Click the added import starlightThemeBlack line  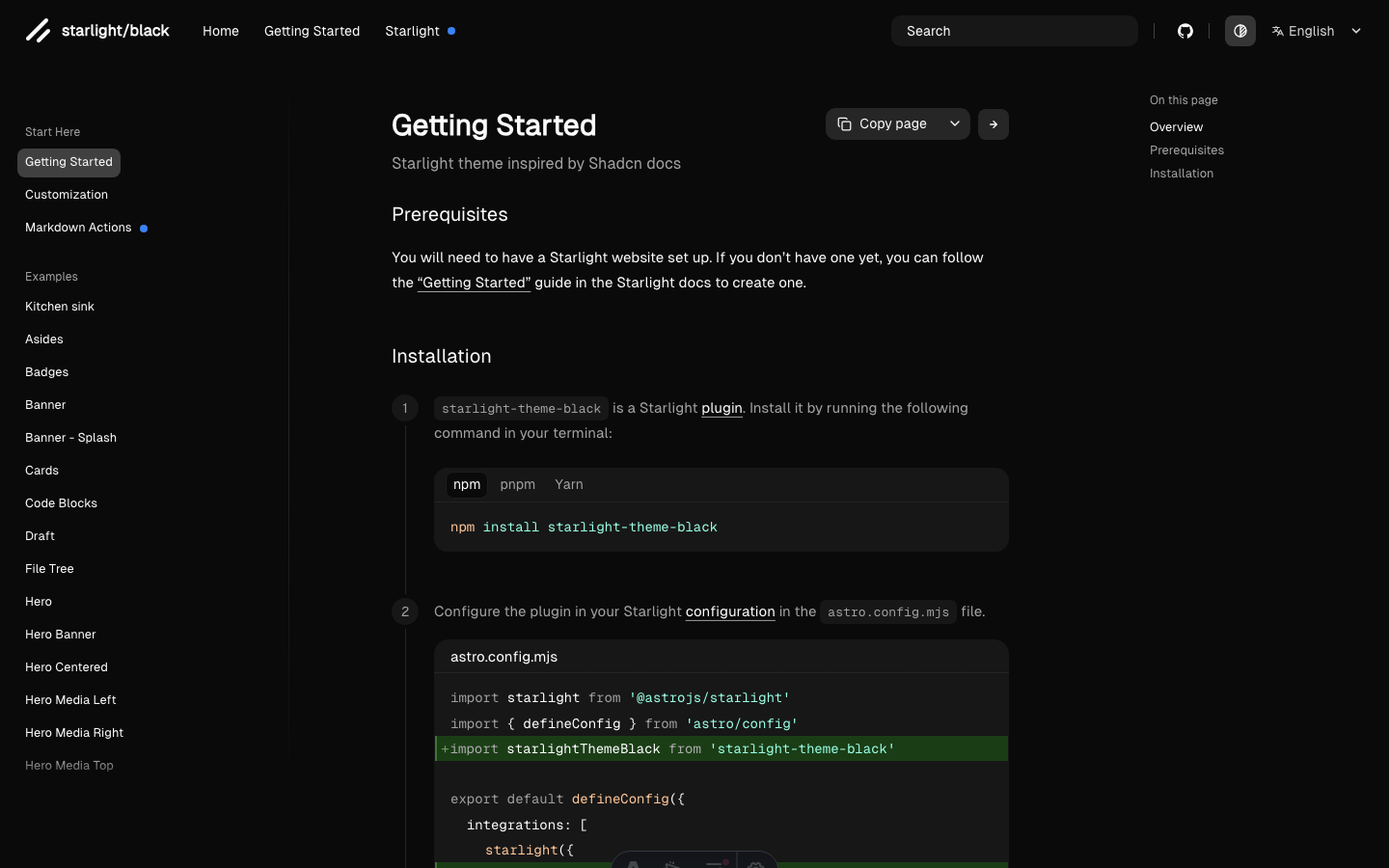coord(722,748)
